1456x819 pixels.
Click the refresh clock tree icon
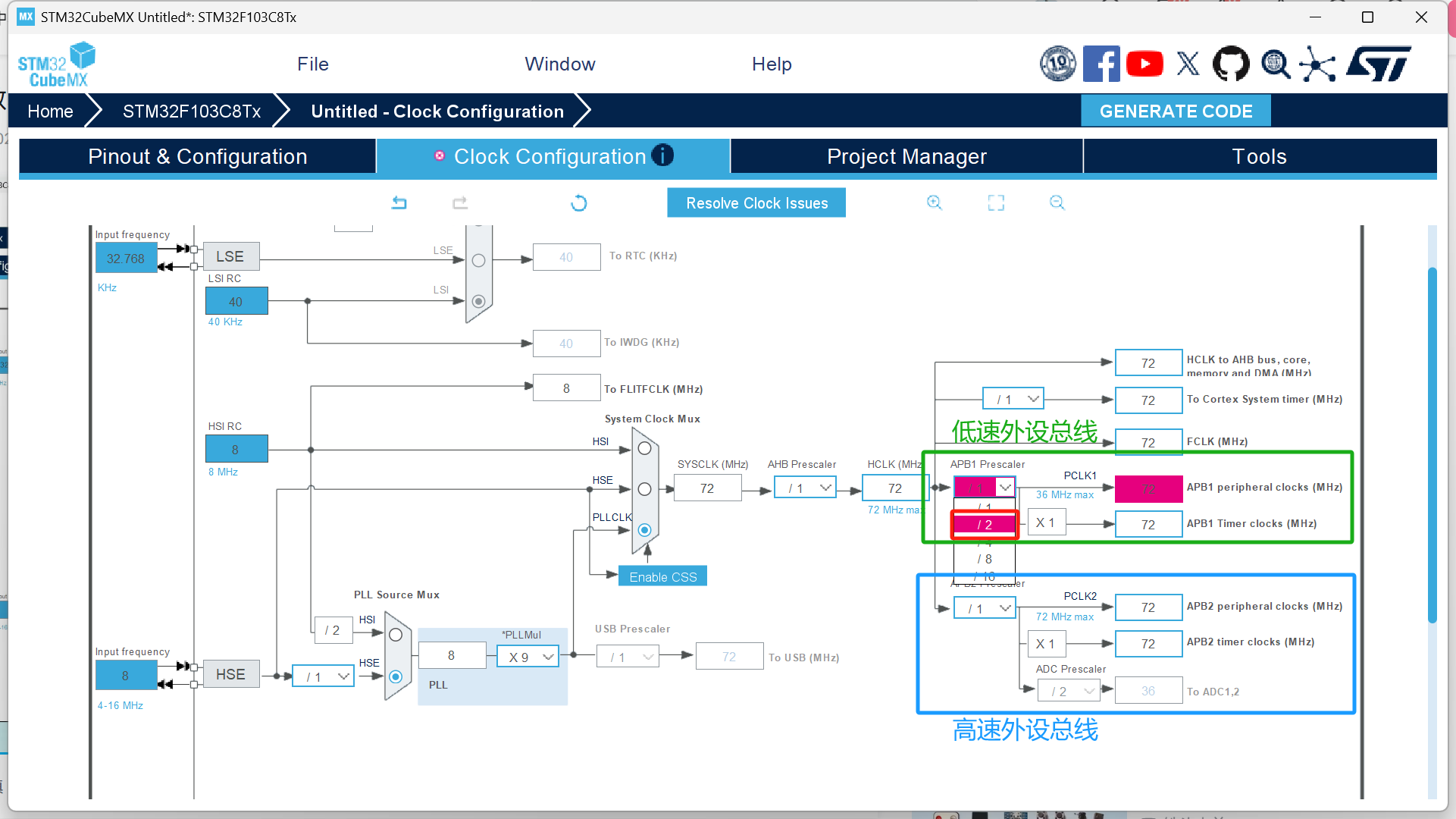pyautogui.click(x=578, y=202)
